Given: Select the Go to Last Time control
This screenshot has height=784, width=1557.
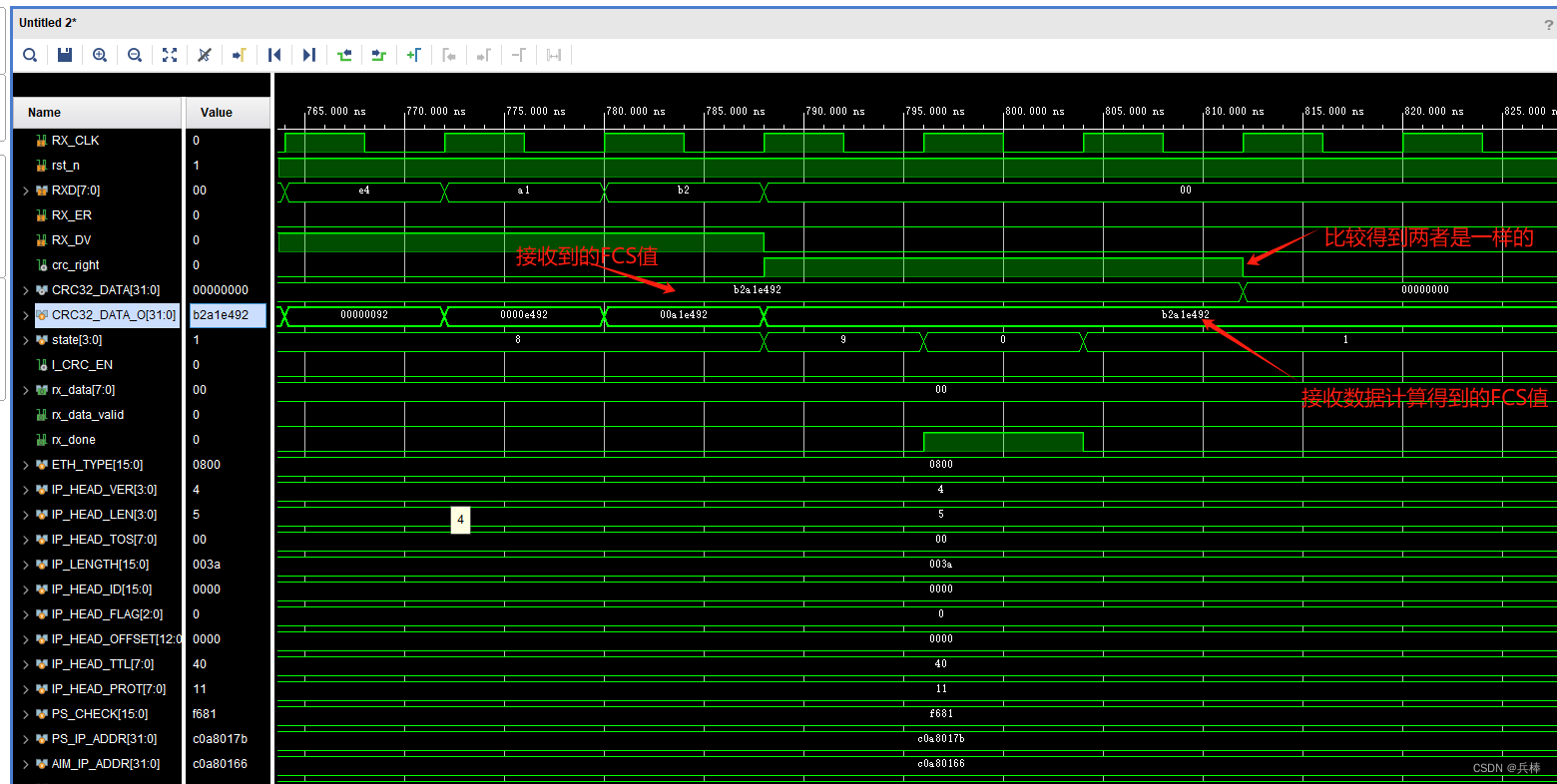Looking at the screenshot, I should click(x=309, y=55).
